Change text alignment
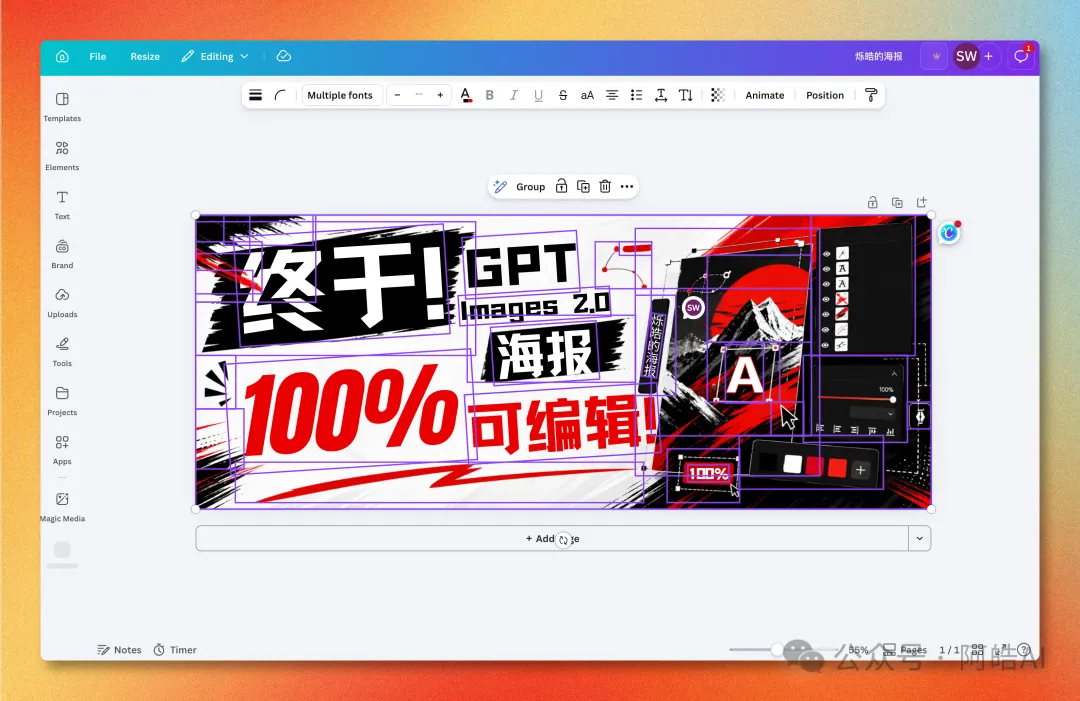 (612, 95)
